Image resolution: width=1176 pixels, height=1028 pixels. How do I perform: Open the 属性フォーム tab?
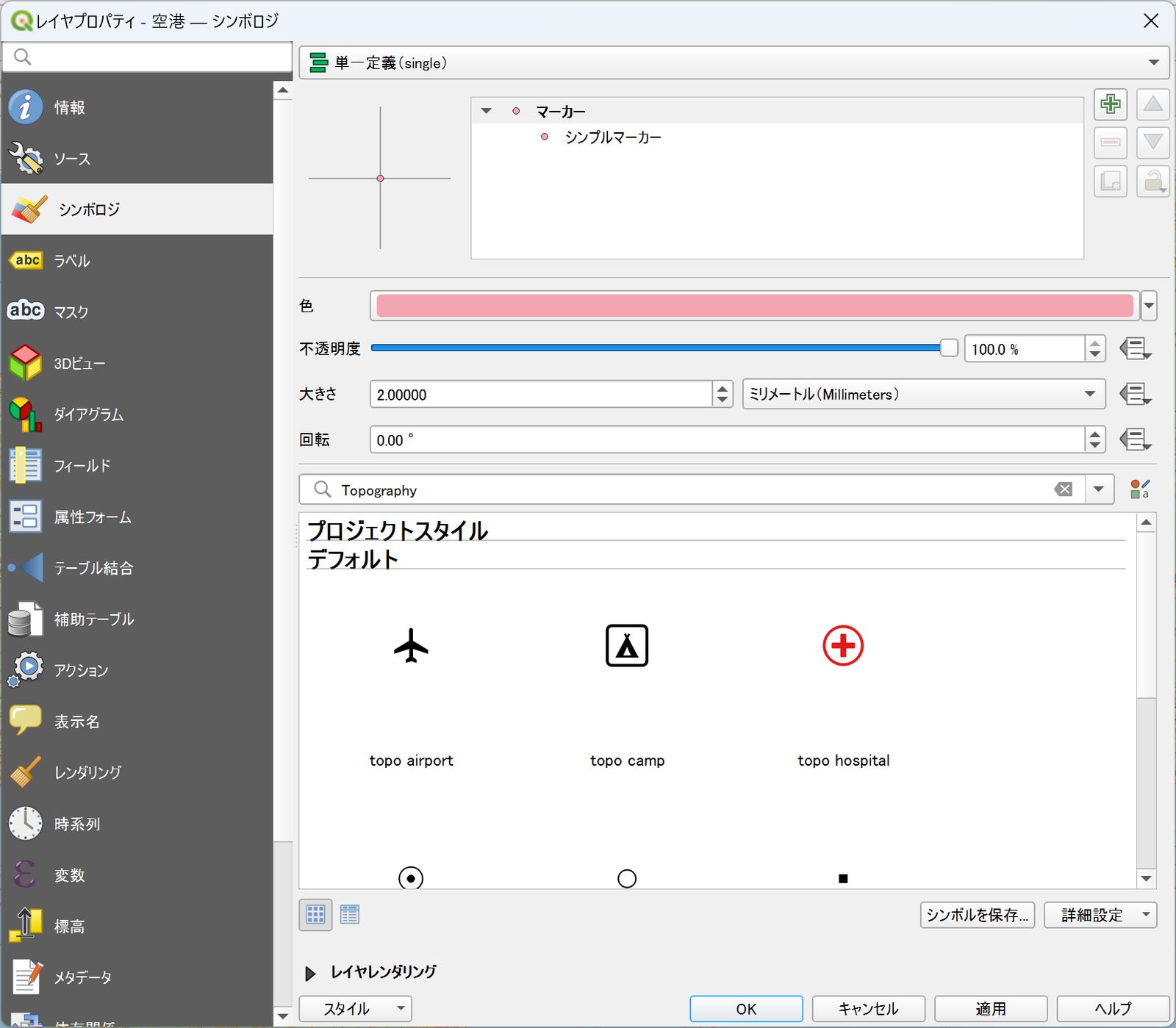137,517
